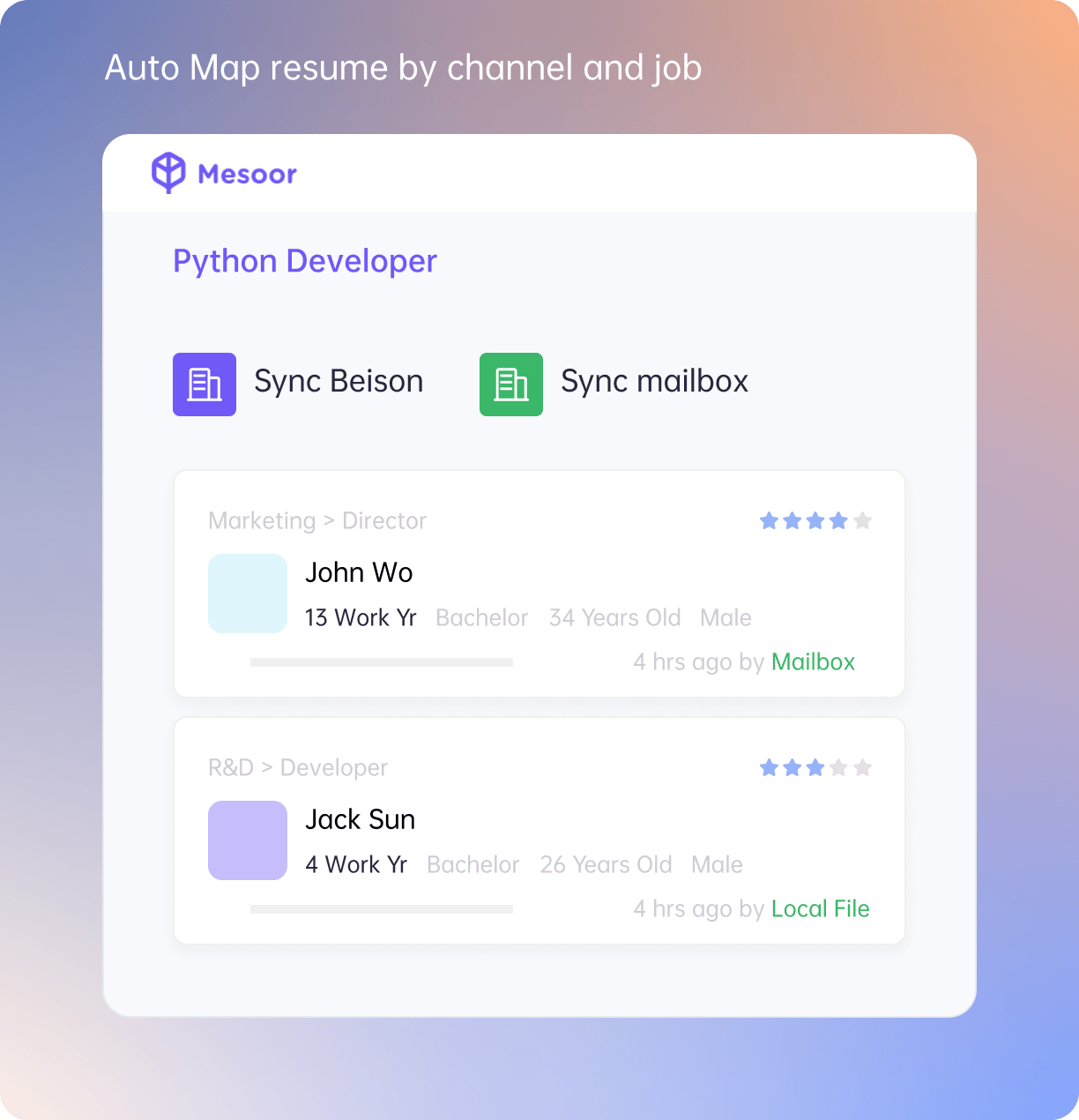Click the star rating on John Wo's card
The height and width of the screenshot is (1120, 1079).
(x=815, y=521)
